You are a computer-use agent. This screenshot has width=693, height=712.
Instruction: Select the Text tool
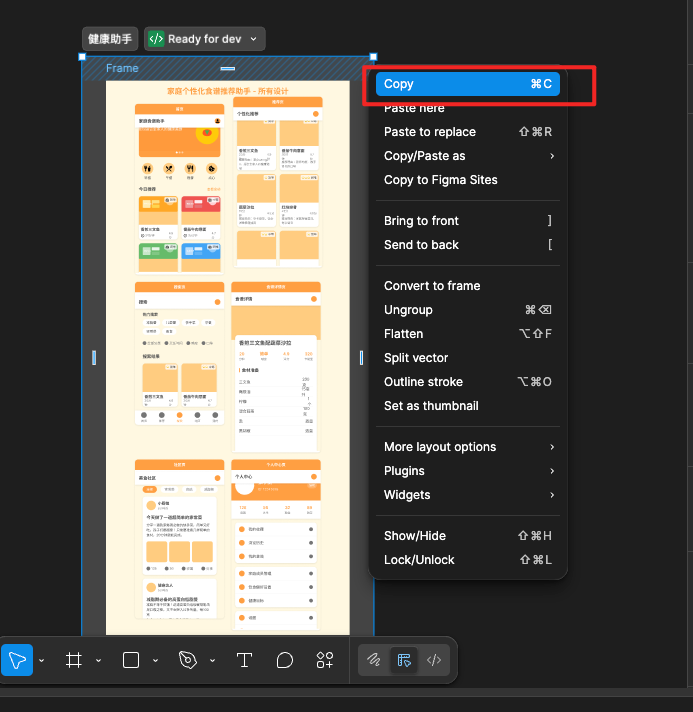(244, 660)
